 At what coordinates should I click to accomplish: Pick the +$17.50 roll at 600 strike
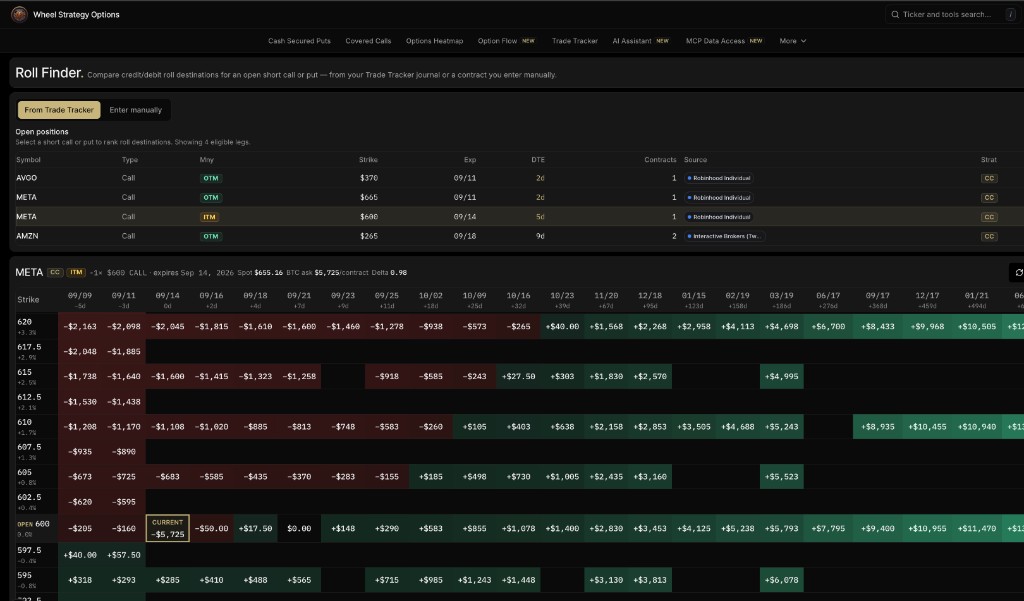click(255, 528)
